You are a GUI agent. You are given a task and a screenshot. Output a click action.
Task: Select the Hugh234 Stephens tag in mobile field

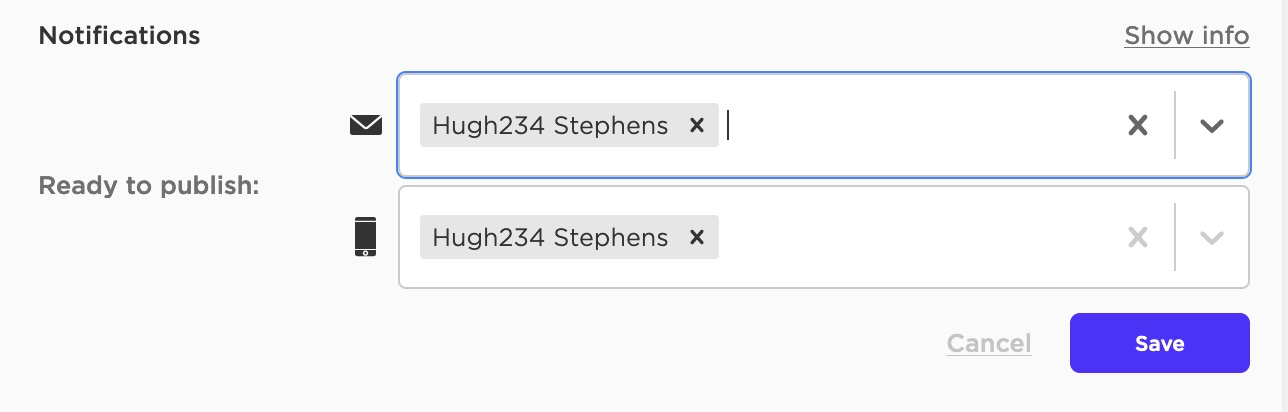click(550, 237)
